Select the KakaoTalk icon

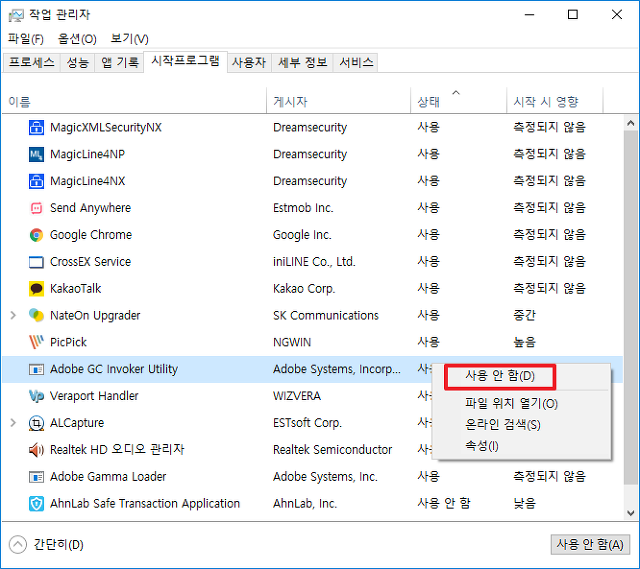[x=36, y=289]
